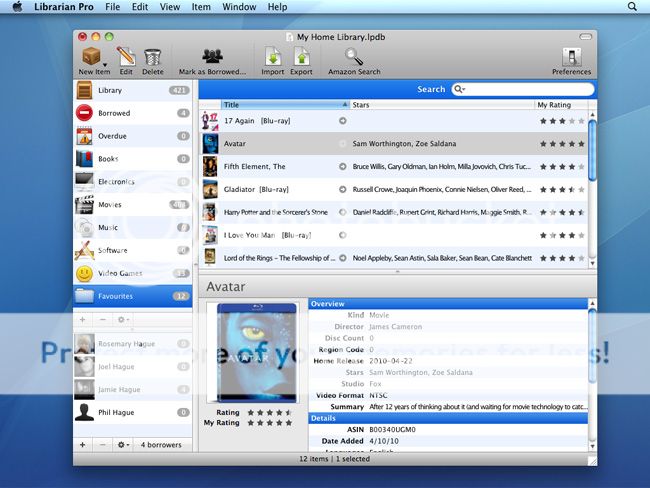
Task: Open the borrowers gear action menu
Action: (123, 443)
